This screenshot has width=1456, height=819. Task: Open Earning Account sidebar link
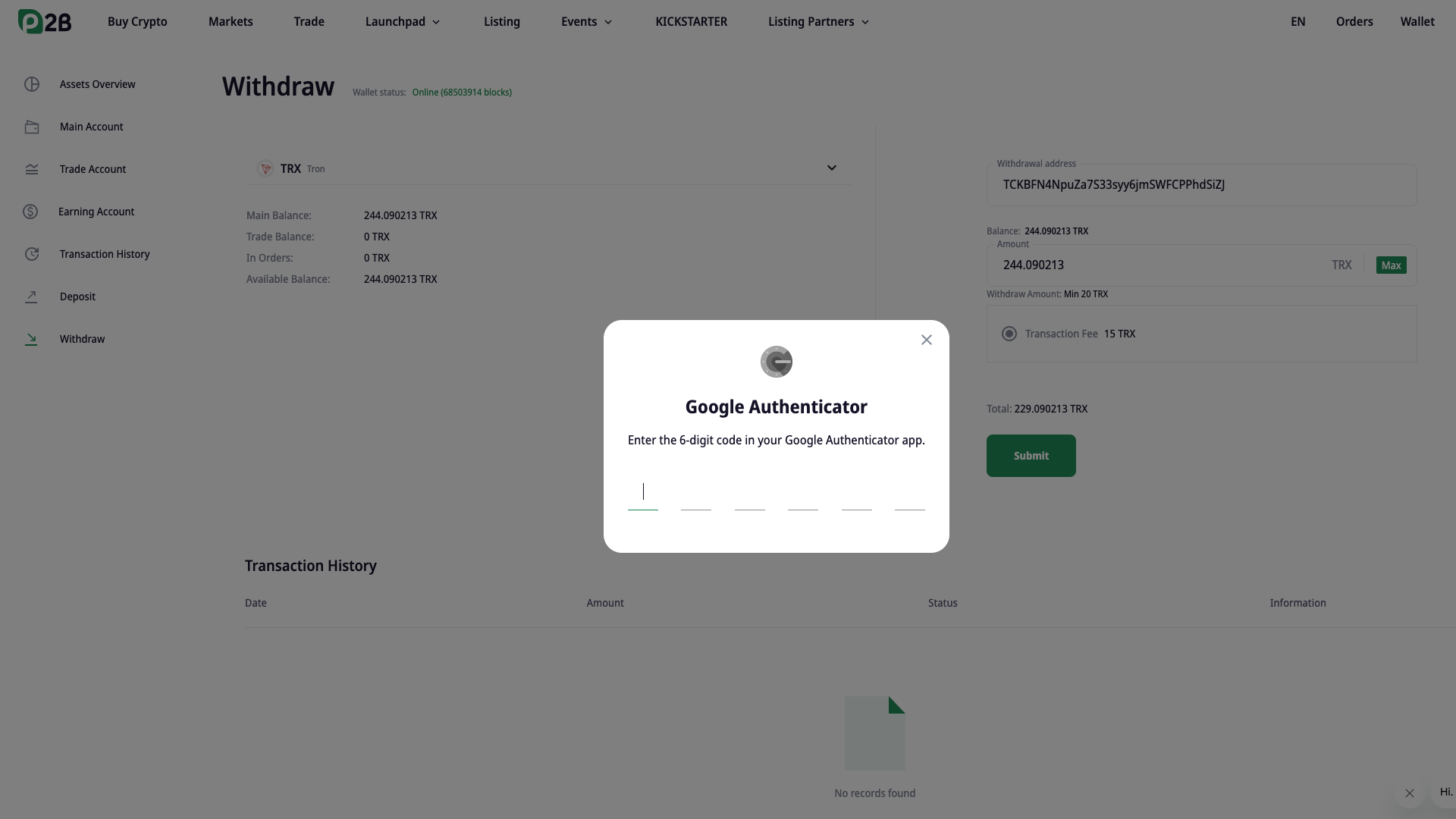click(x=96, y=212)
